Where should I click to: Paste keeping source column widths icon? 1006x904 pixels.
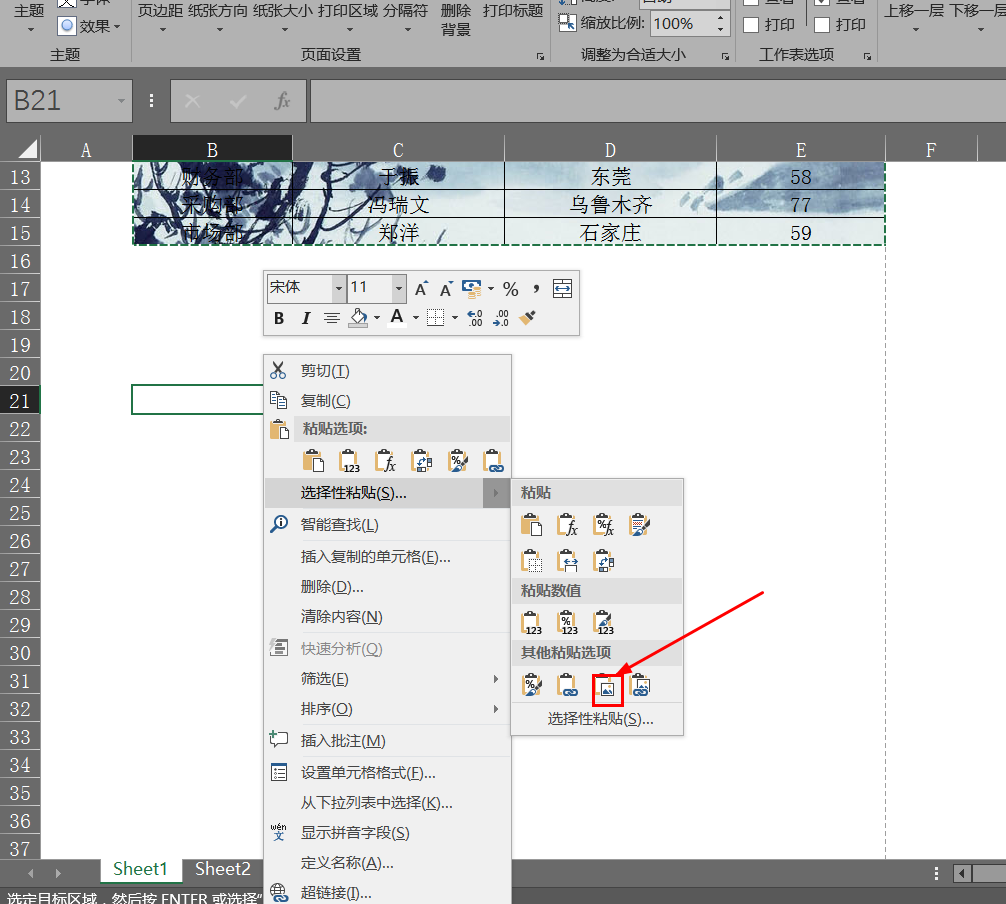pyautogui.click(x=567, y=561)
